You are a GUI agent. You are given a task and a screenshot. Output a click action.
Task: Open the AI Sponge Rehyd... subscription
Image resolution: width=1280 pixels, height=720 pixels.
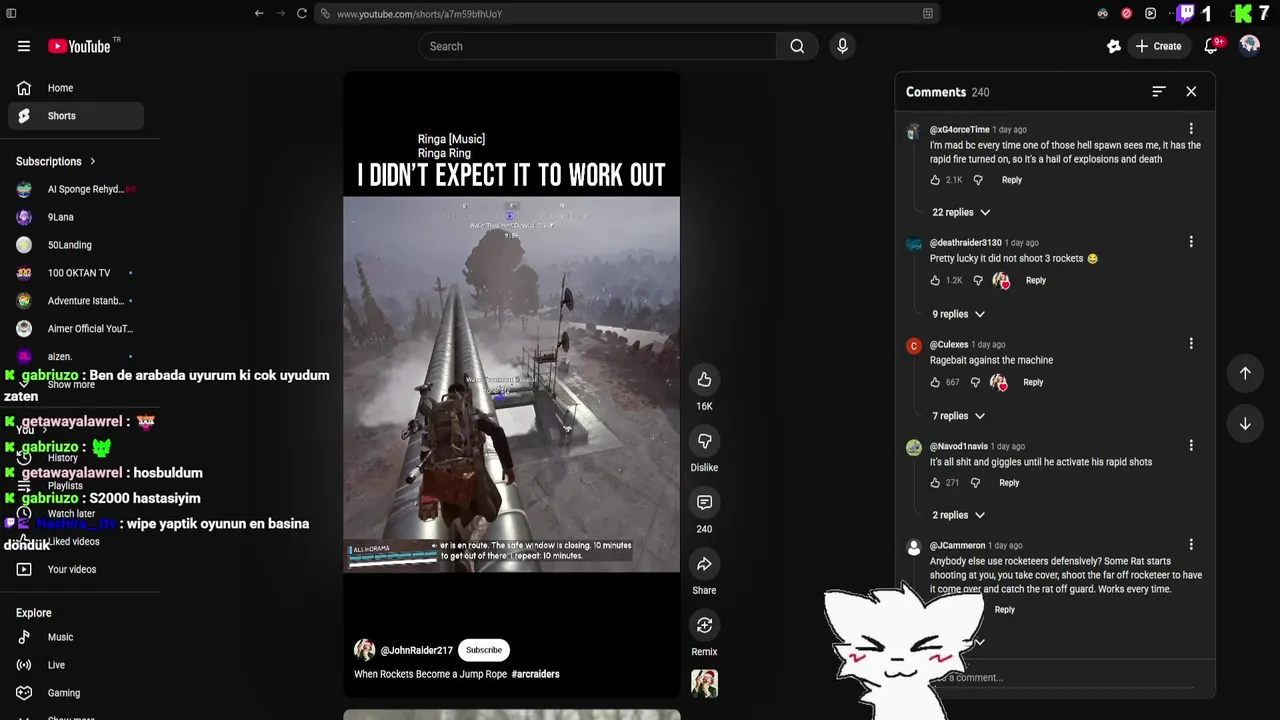[76, 189]
